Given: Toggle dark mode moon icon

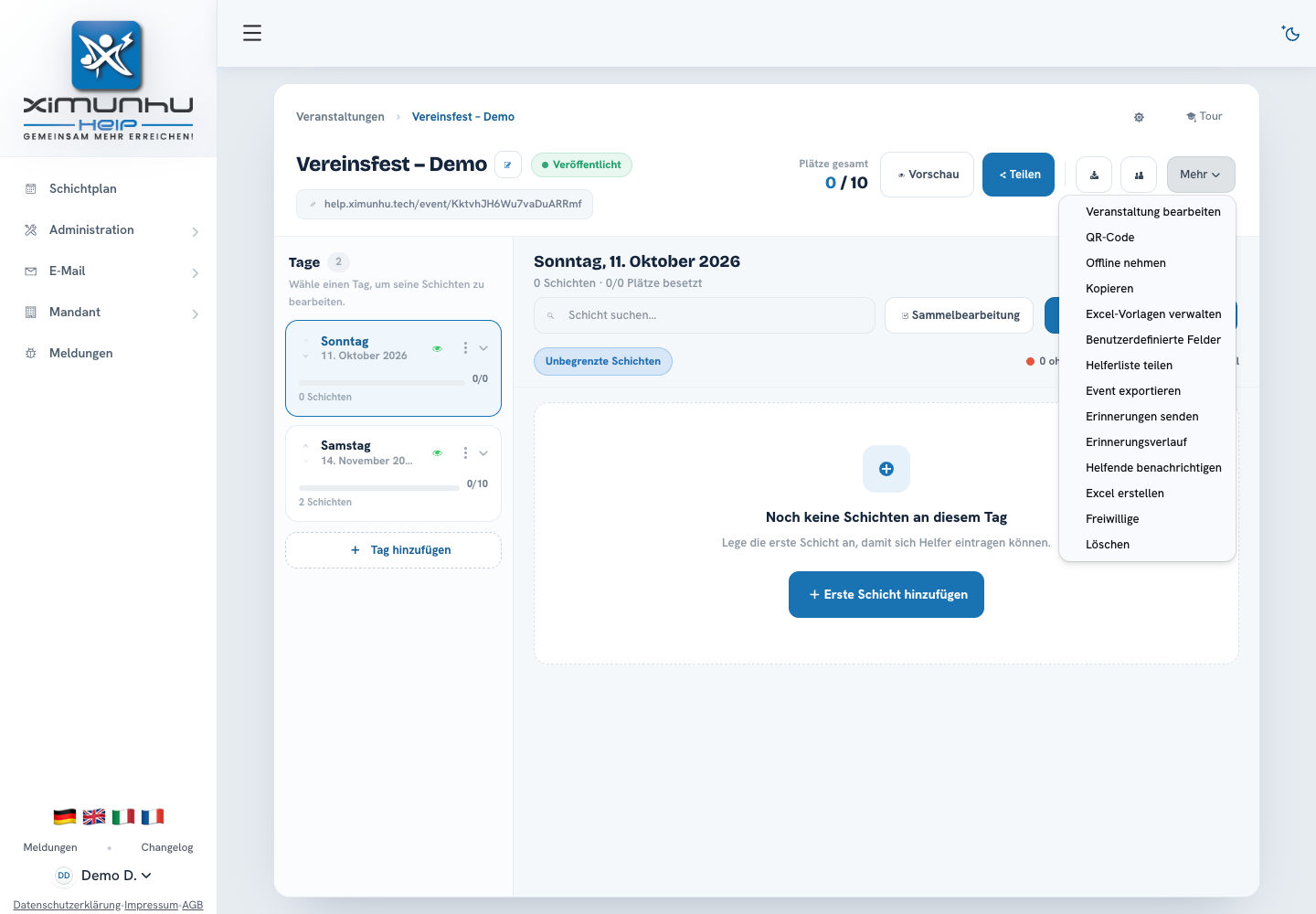Looking at the screenshot, I should coord(1290,33).
